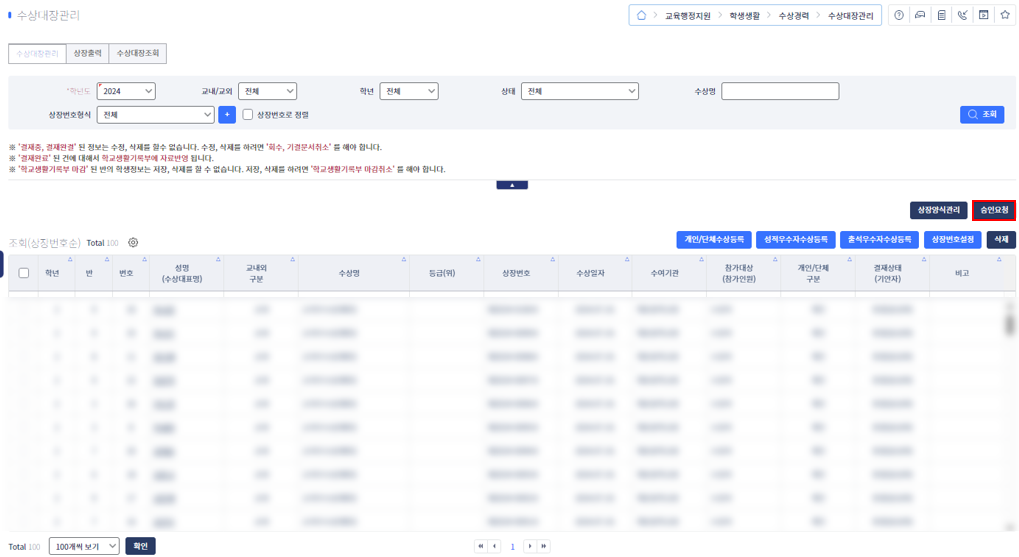Open the document manual icon
The width and height of the screenshot is (1019, 557).
click(x=942, y=15)
